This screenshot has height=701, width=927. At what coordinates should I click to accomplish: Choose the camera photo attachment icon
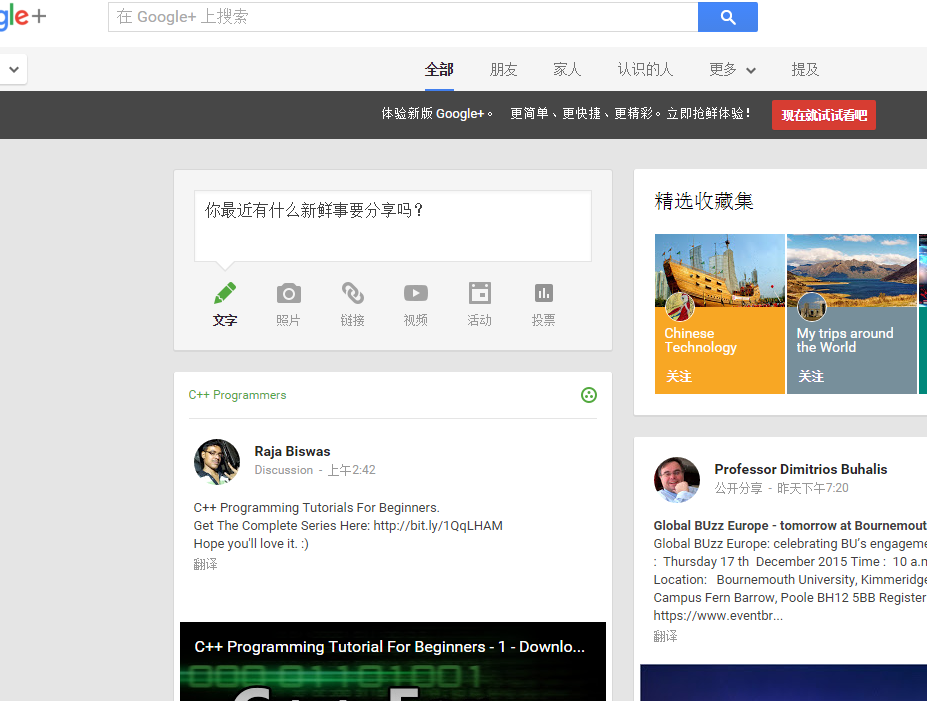pos(289,293)
